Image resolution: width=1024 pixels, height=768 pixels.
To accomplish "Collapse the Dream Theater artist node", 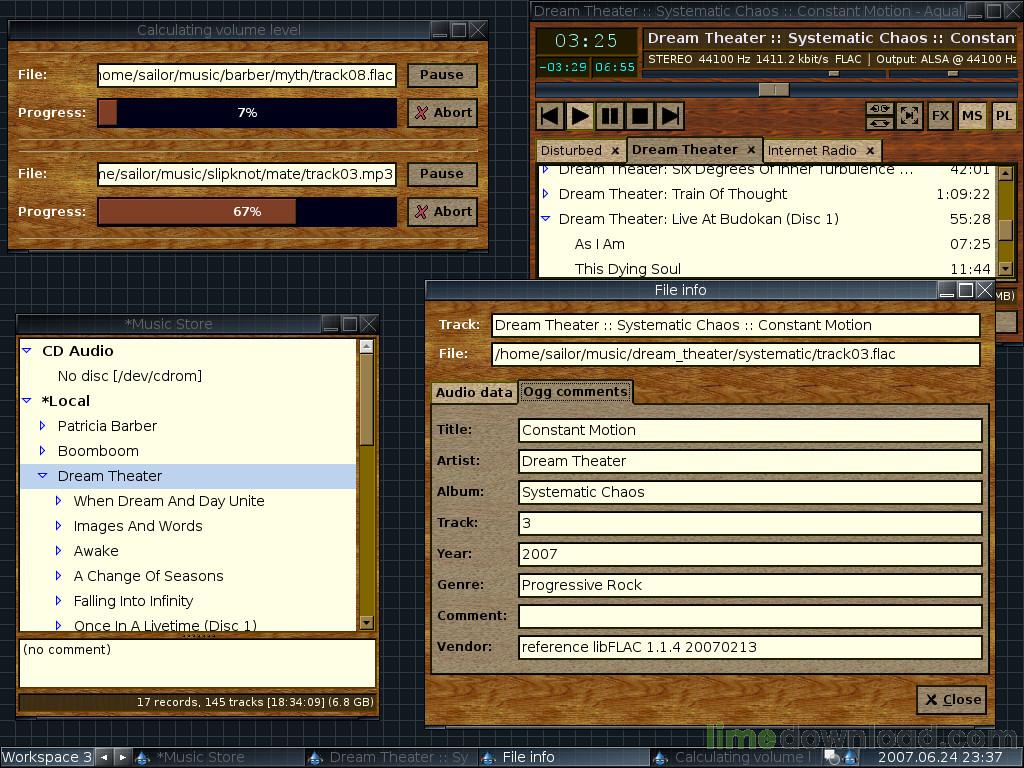I will point(42,476).
